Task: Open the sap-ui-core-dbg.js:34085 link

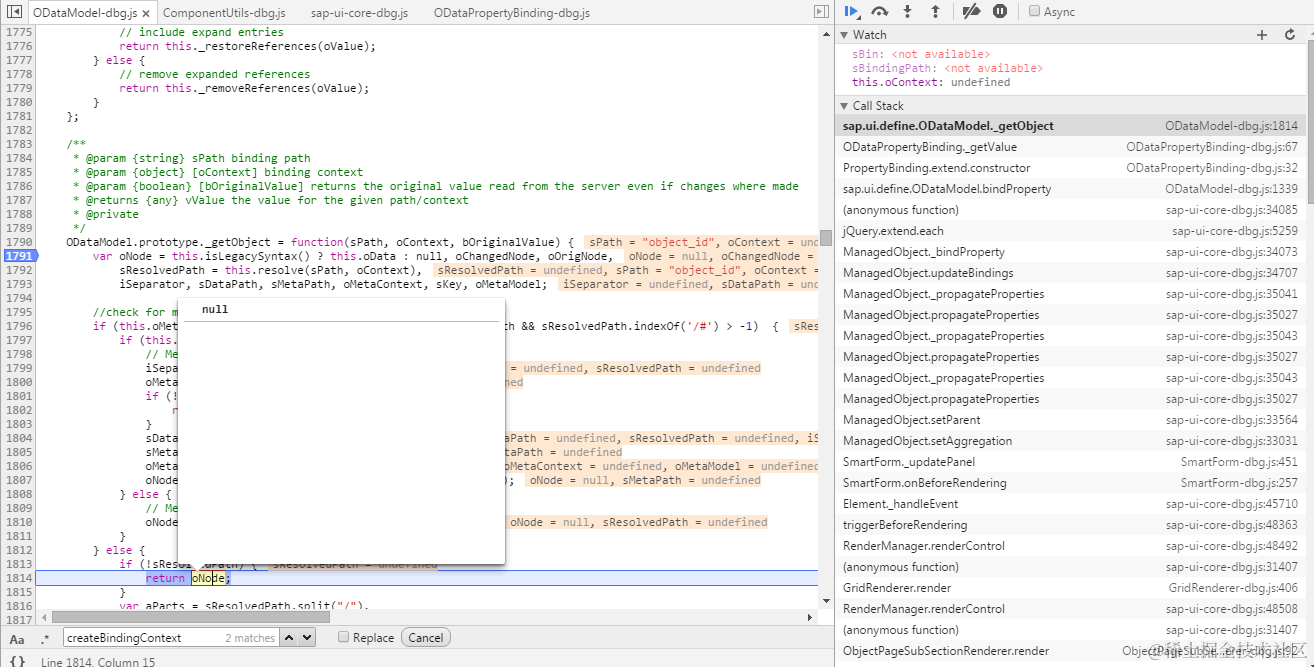Action: [1231, 210]
